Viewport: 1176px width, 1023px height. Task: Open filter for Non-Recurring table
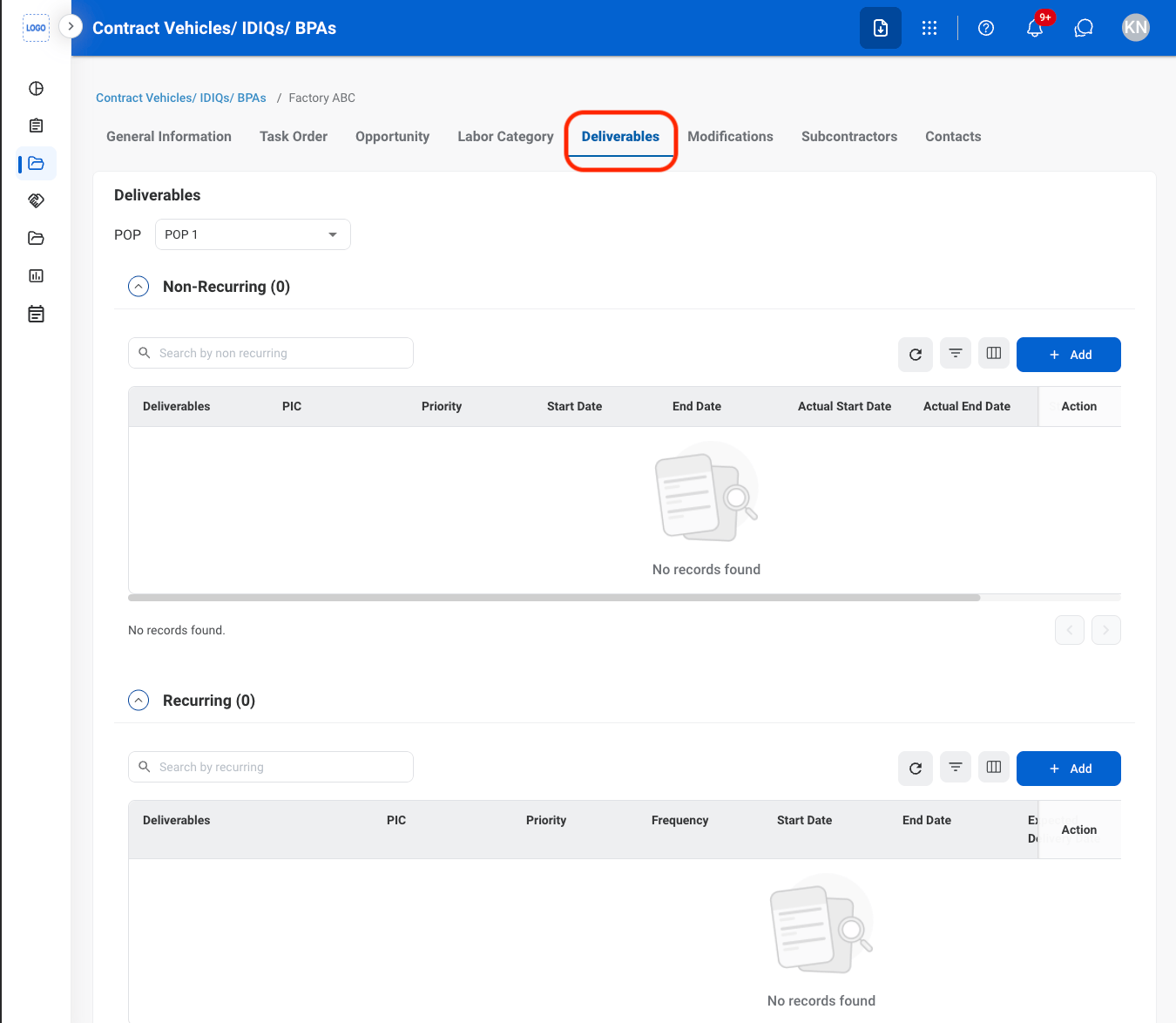point(956,353)
